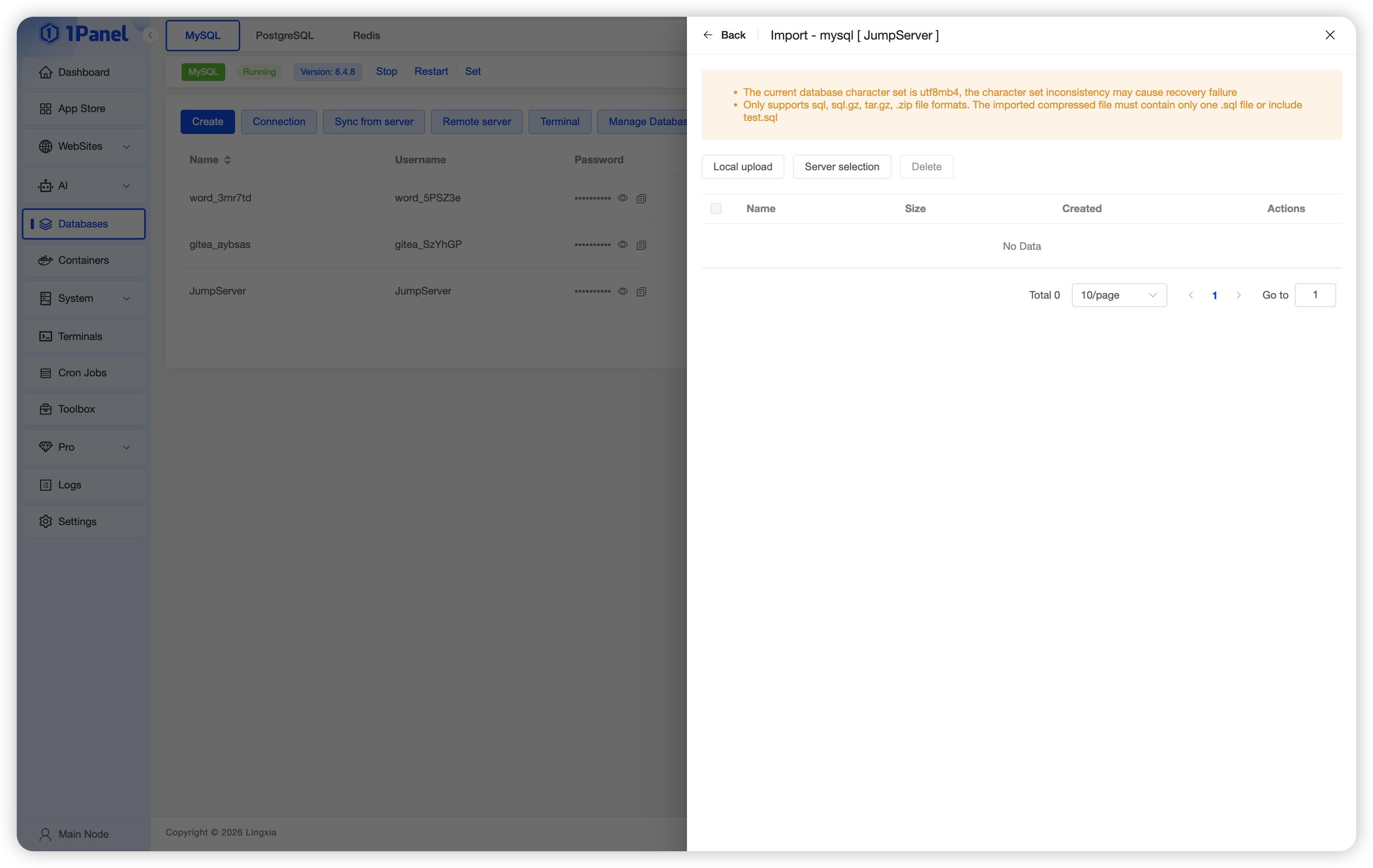The image size is (1373, 868).
Task: Click the Server selection button
Action: point(841,167)
